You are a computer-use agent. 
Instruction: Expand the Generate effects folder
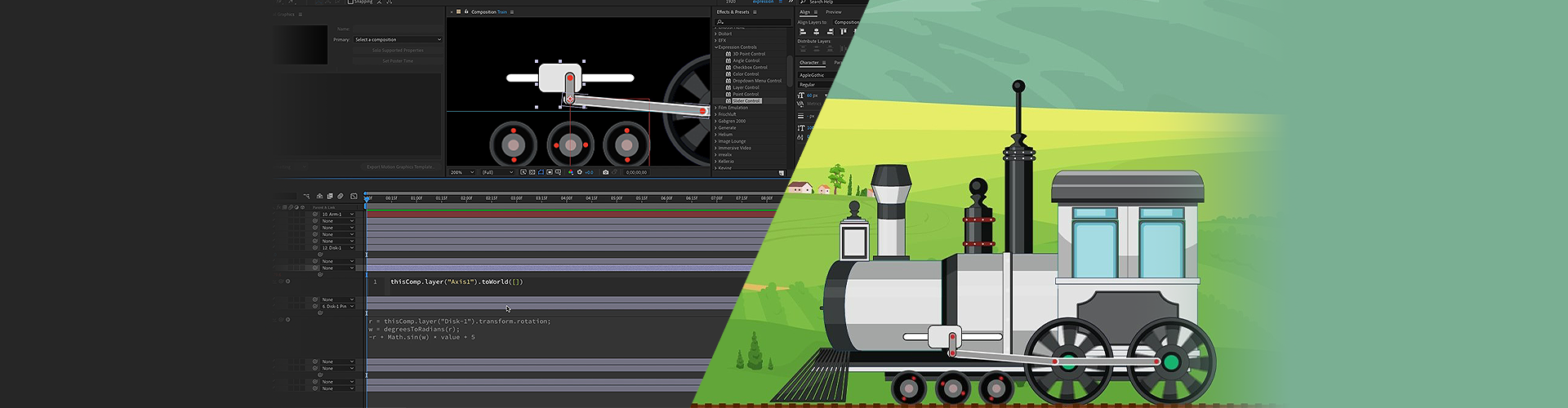click(715, 128)
